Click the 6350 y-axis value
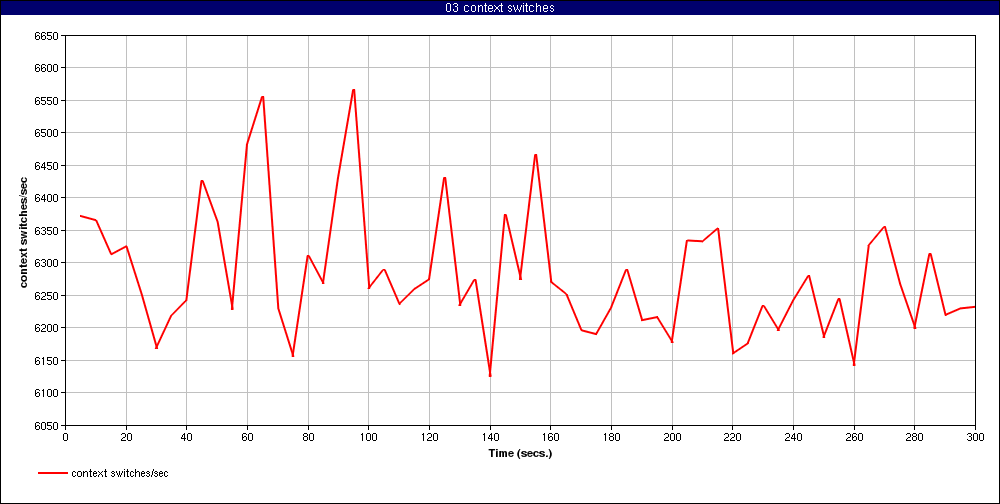1000x504 pixels. (x=46, y=231)
